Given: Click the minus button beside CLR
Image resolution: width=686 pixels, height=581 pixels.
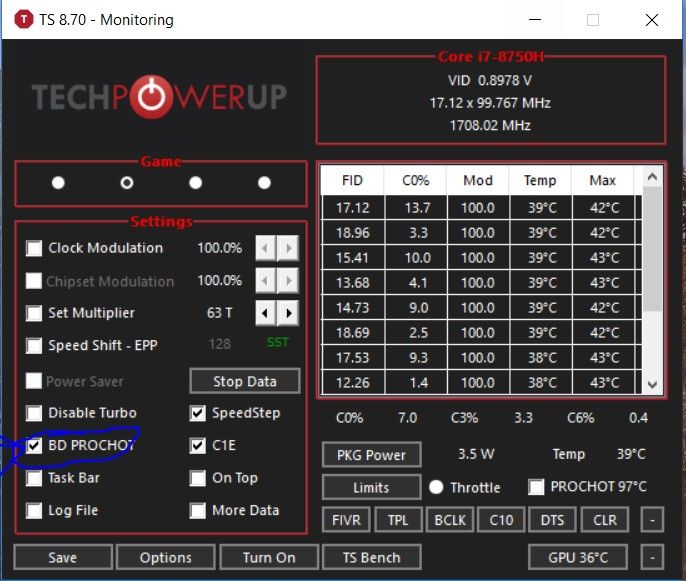Looking at the screenshot, I should coord(652,520).
